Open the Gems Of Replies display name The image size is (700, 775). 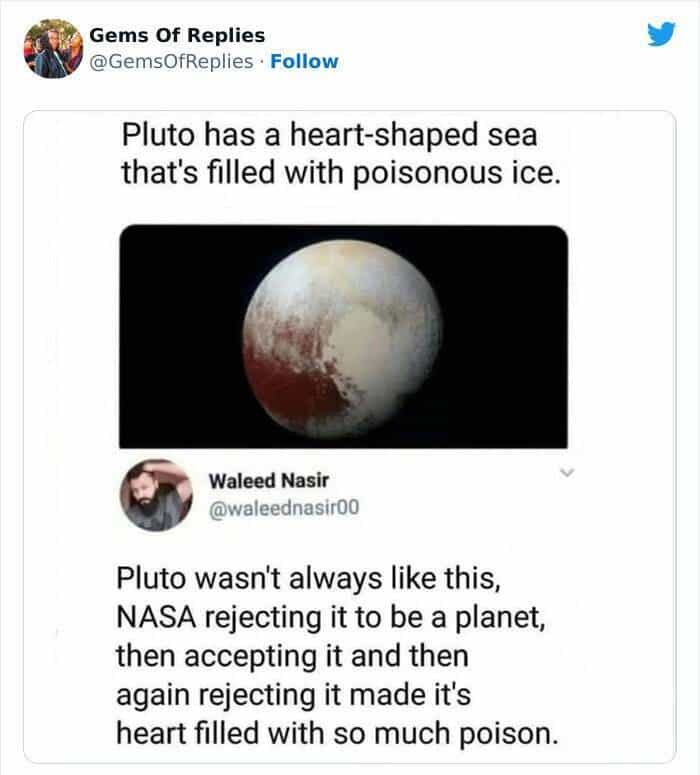click(x=177, y=36)
